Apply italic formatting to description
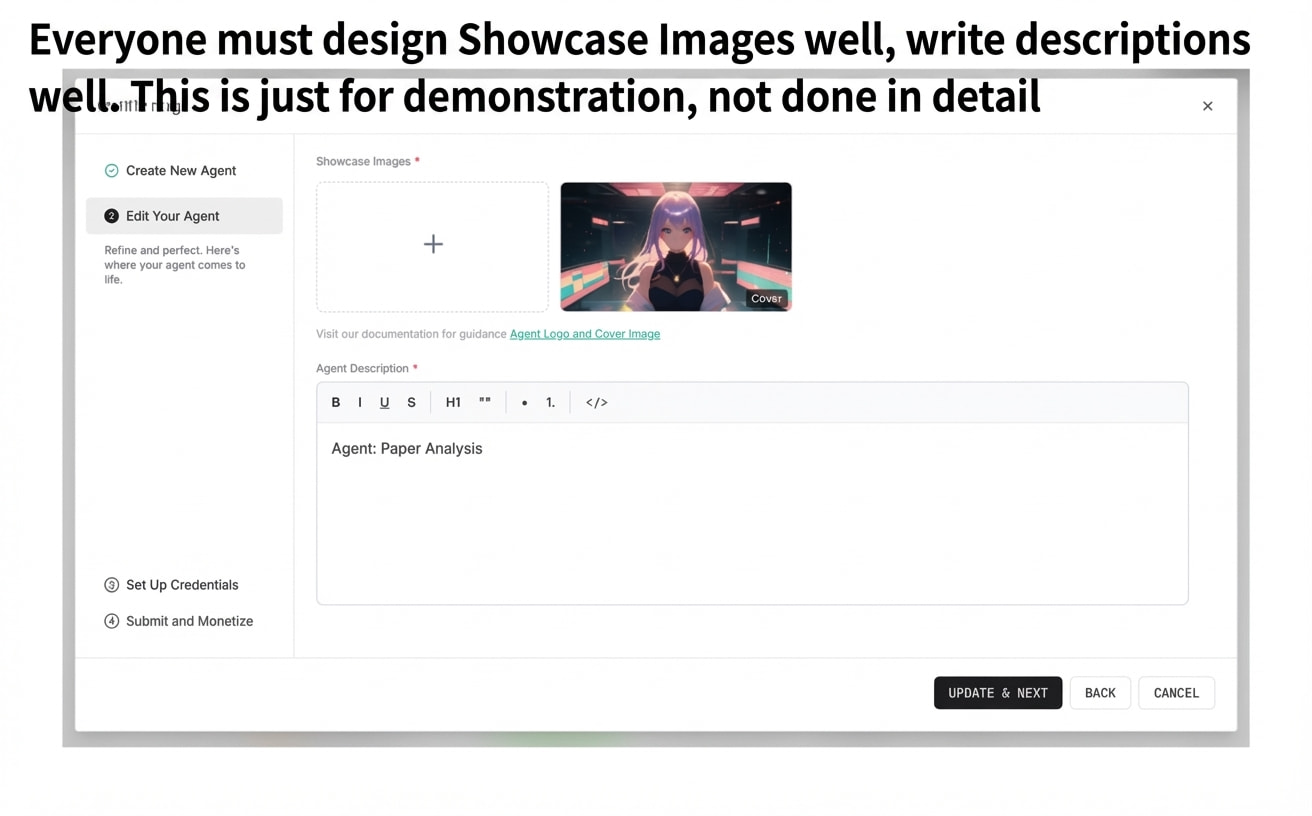Image resolution: width=1312 pixels, height=816 pixels. (x=360, y=402)
